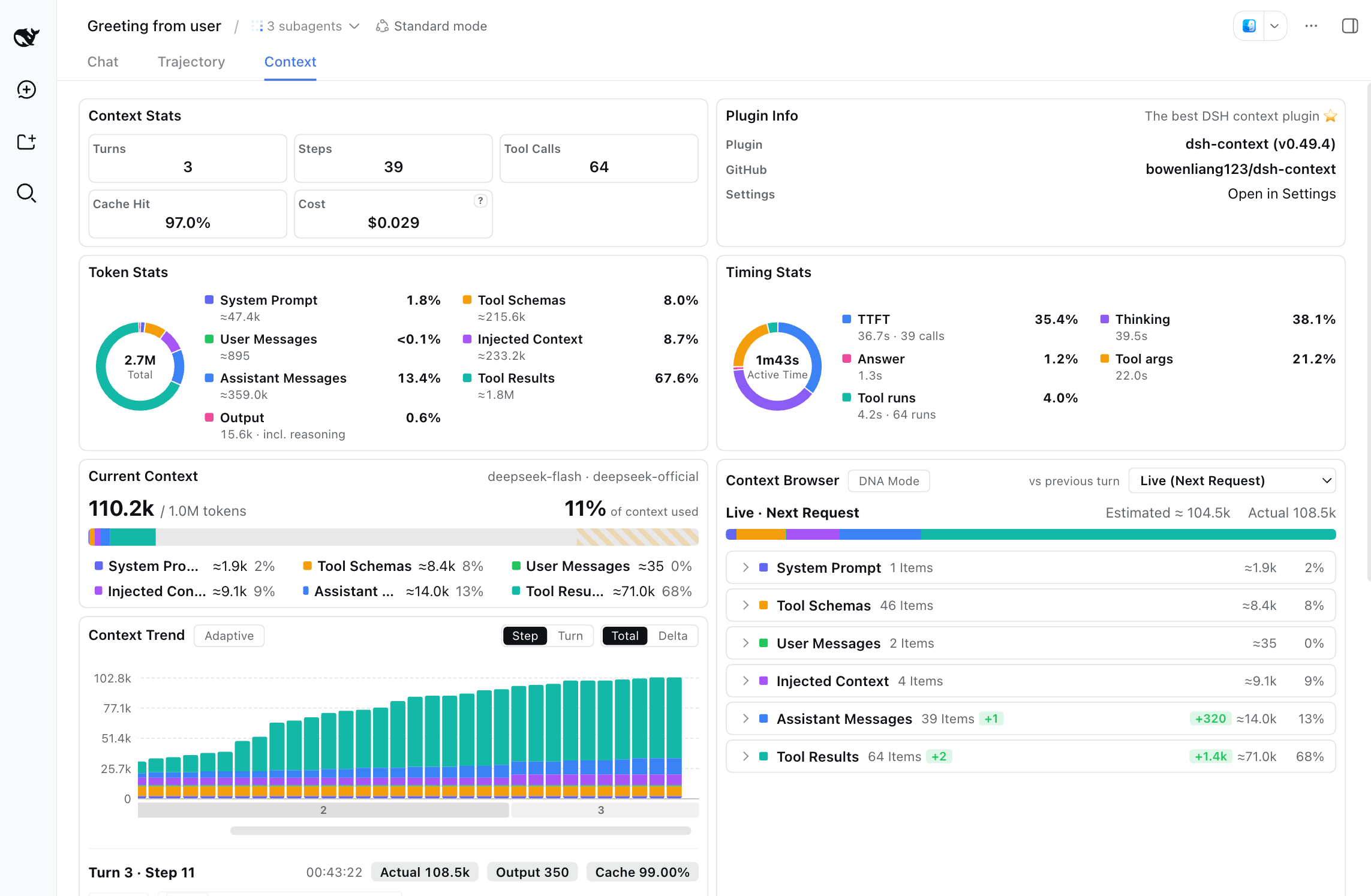Click the new folder plus icon in sidebar
This screenshot has height=896, width=1371.
[x=26, y=142]
